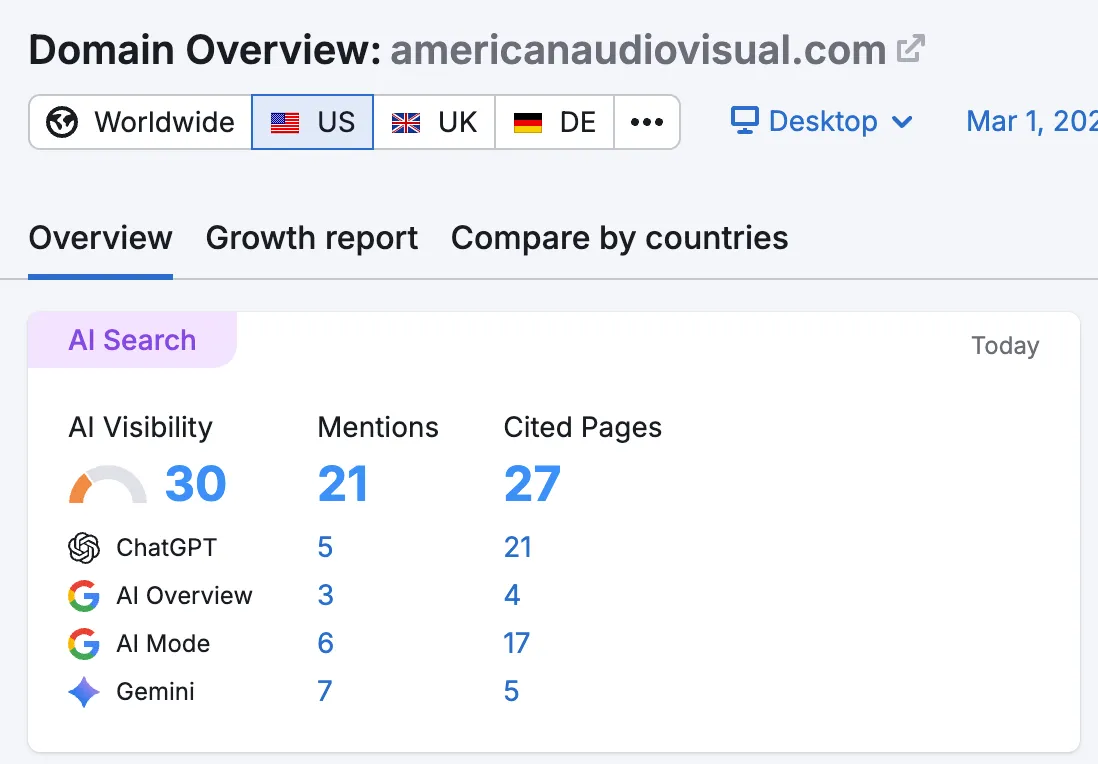This screenshot has height=764, width=1098.
Task: Open the Desktop device dropdown
Action: (x=822, y=121)
